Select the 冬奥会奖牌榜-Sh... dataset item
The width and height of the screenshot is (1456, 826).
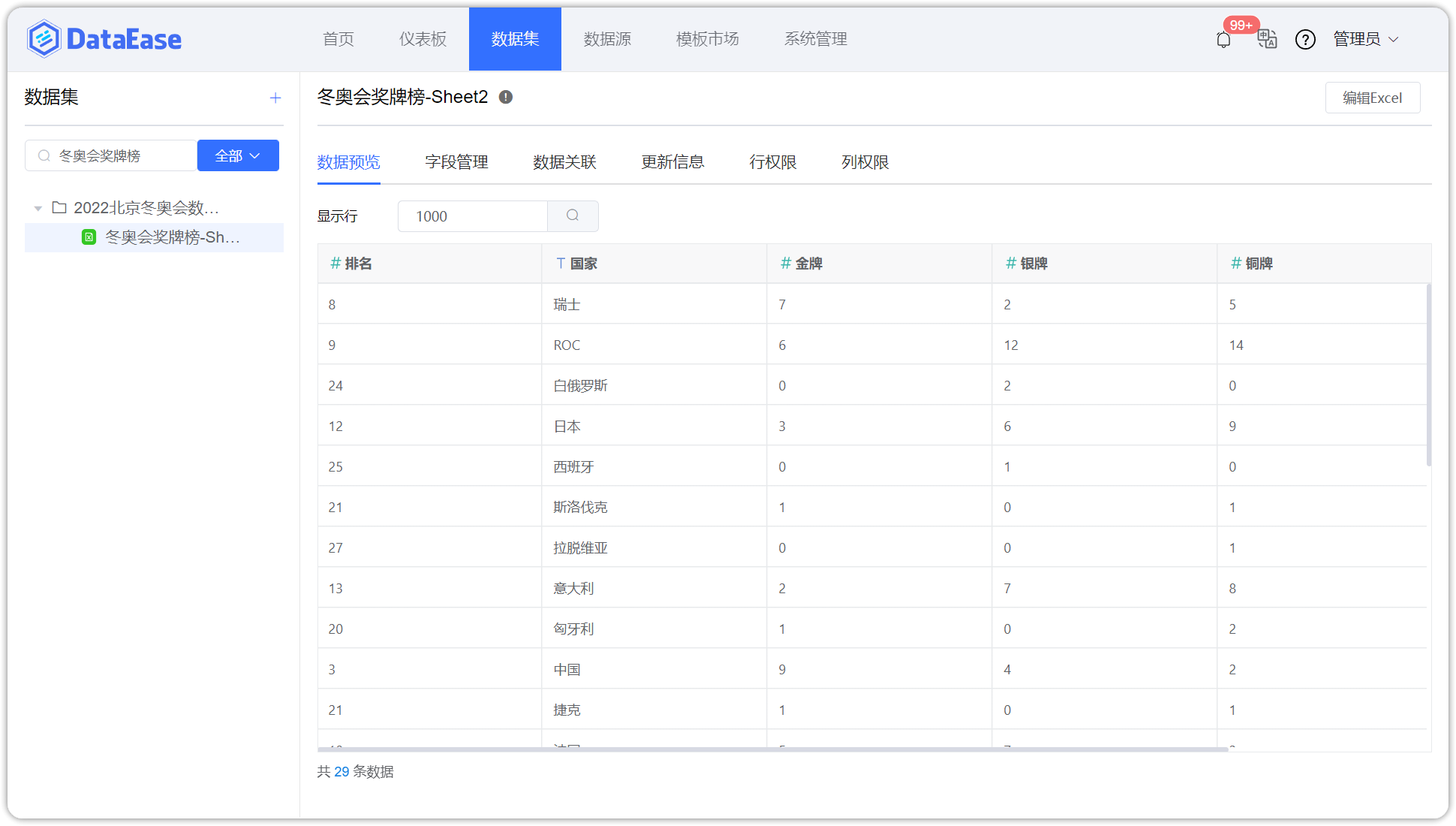(173, 237)
